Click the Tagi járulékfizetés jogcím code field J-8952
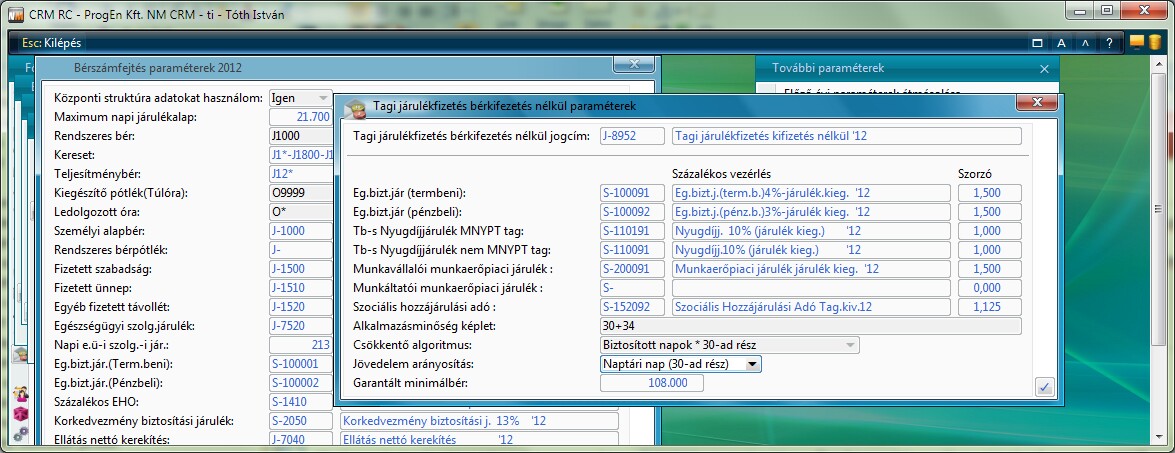The height and width of the screenshot is (453, 1175). [632, 136]
